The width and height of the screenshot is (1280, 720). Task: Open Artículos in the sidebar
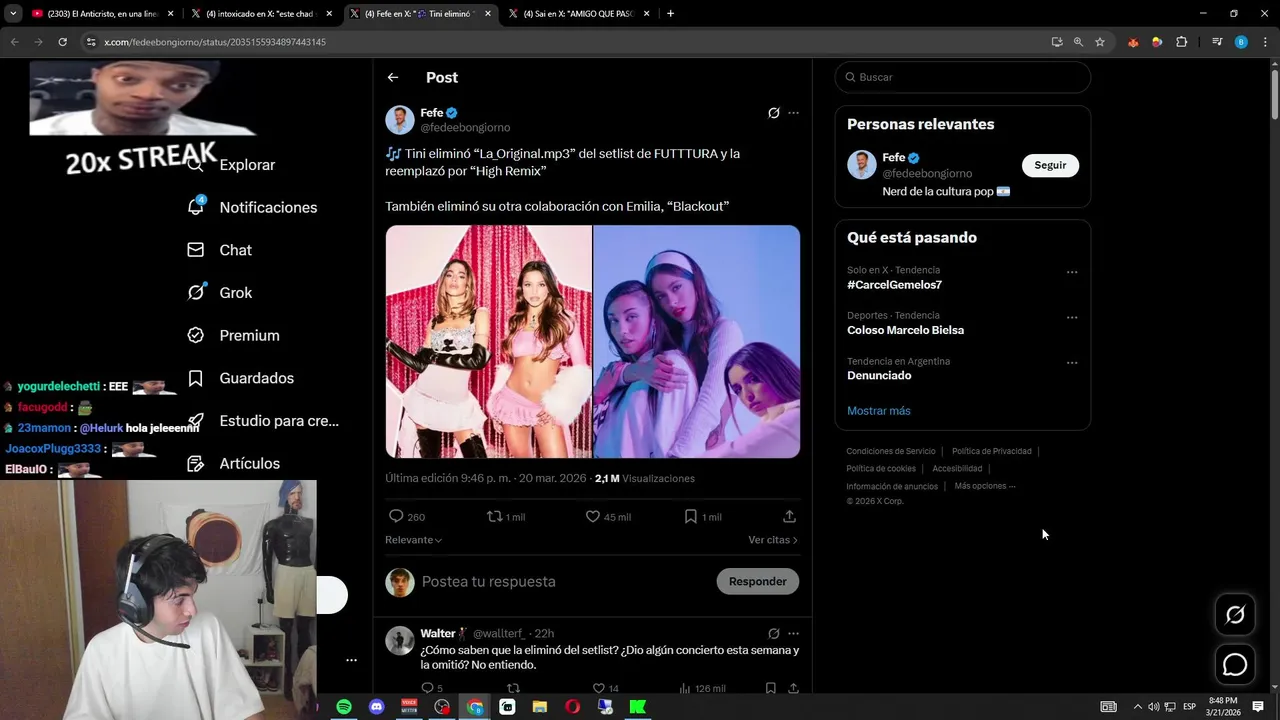tap(233, 464)
